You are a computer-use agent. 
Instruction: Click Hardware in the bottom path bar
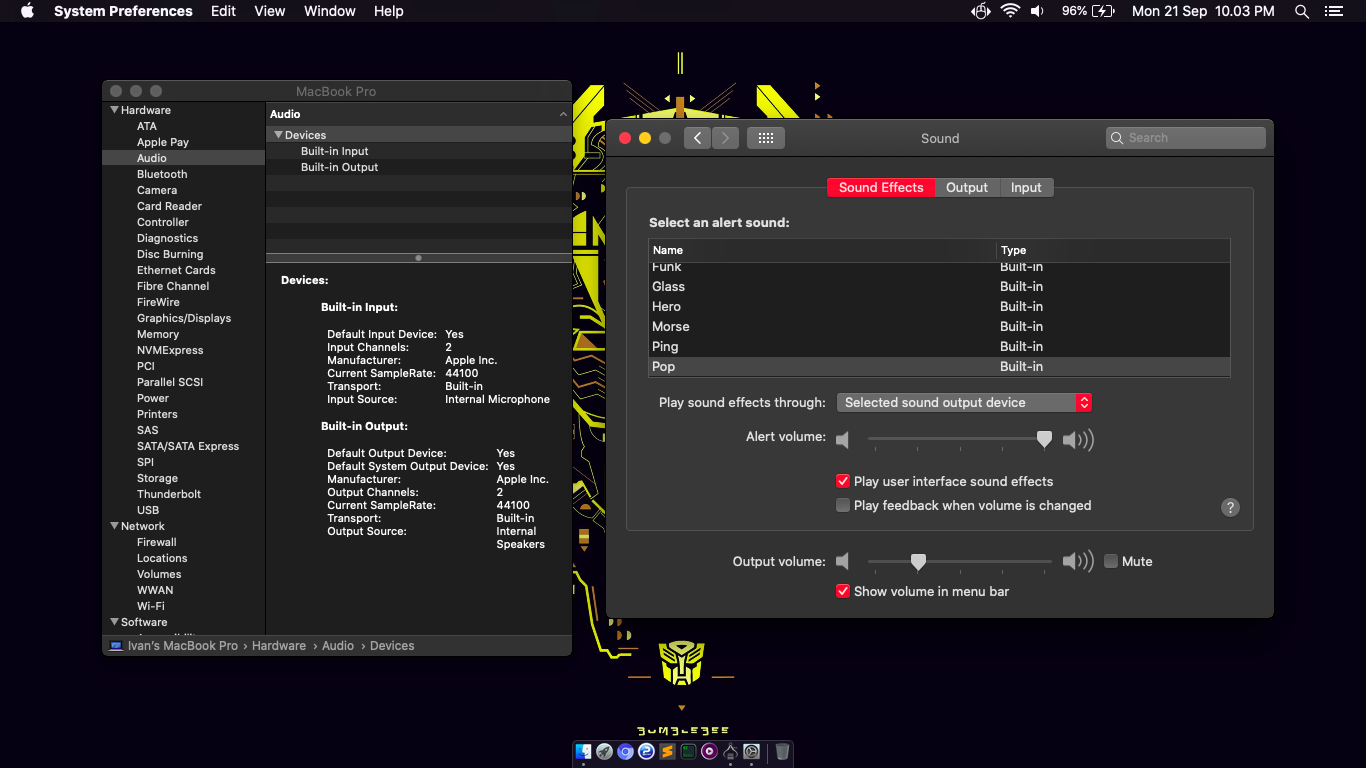point(279,646)
